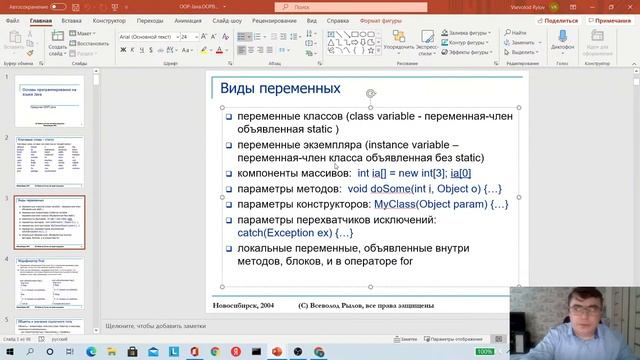
Task: Switch to the Переходы tab
Action: [150, 20]
